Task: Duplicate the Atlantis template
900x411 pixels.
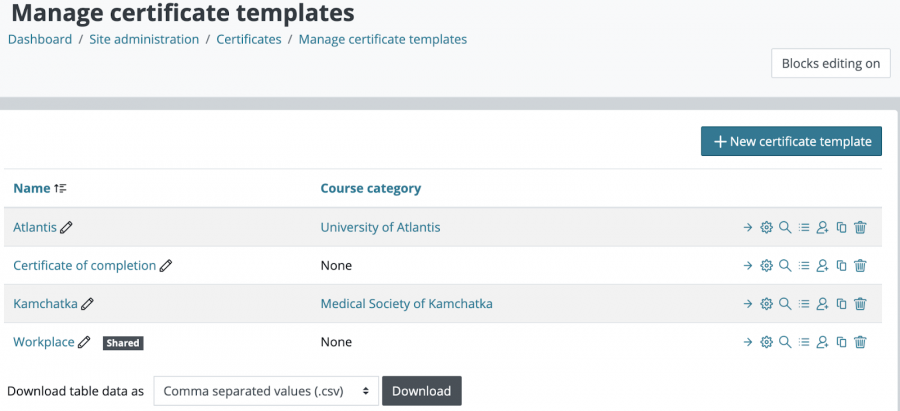Action: [x=841, y=227]
